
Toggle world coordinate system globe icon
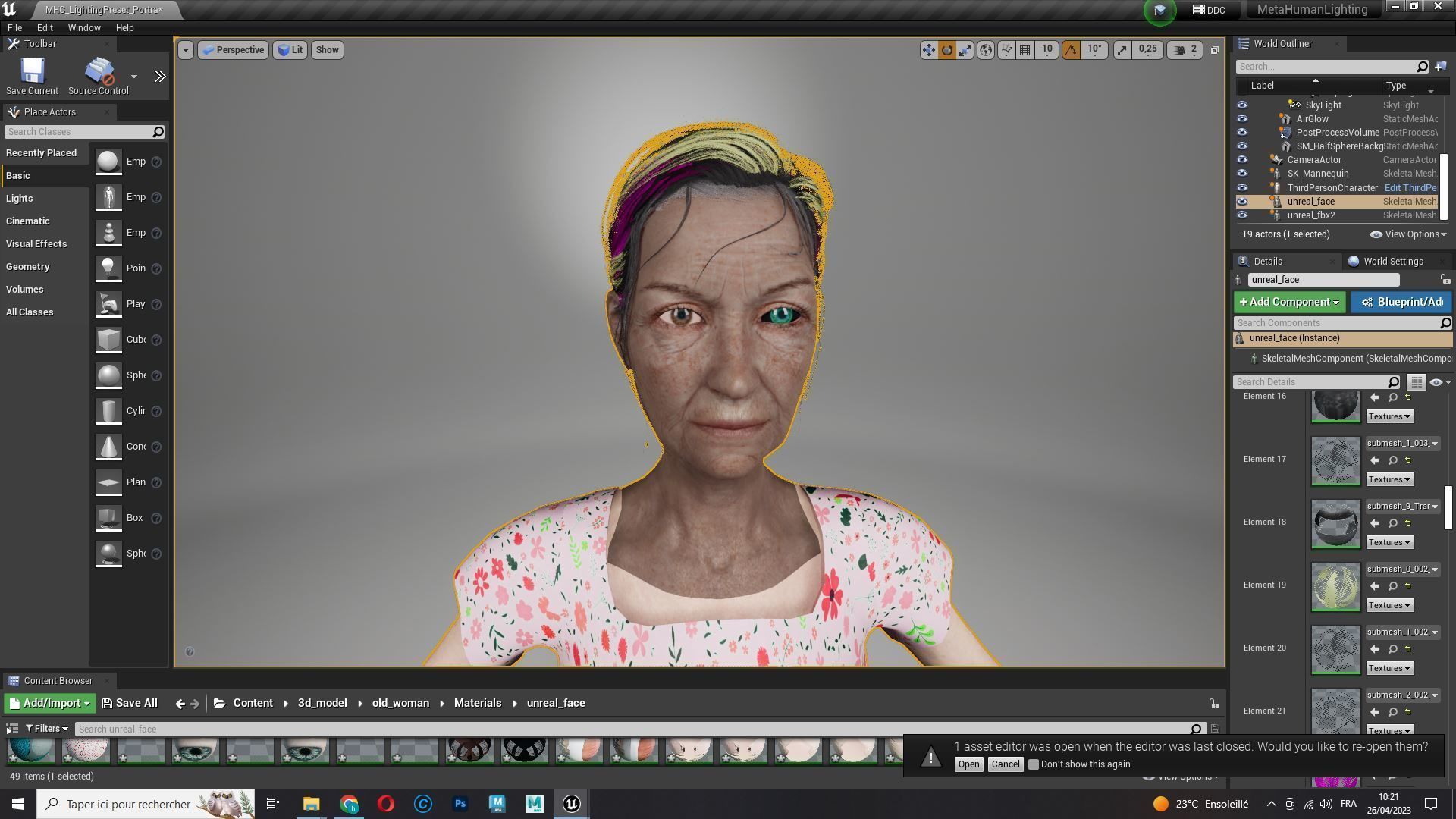coord(985,50)
